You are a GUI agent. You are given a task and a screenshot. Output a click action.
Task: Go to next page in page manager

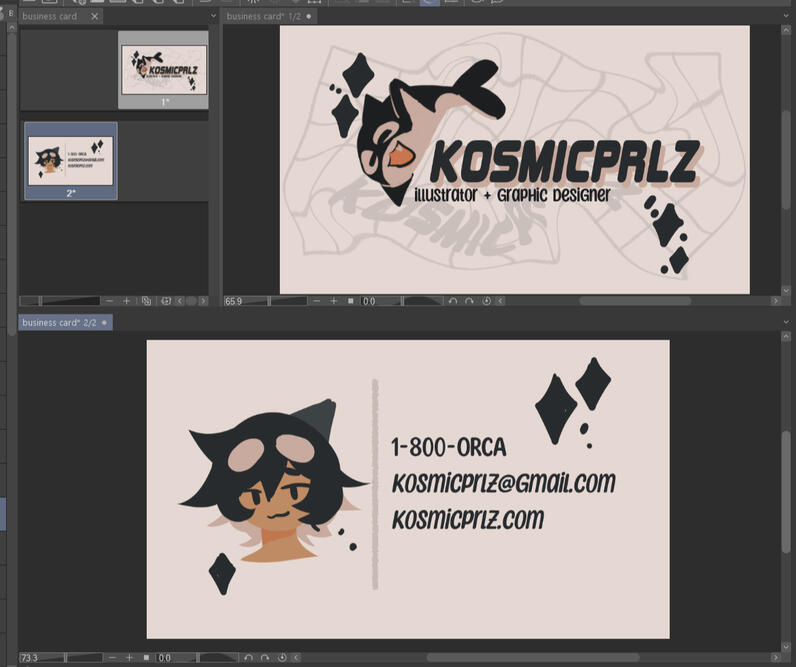pyautogui.click(x=203, y=301)
